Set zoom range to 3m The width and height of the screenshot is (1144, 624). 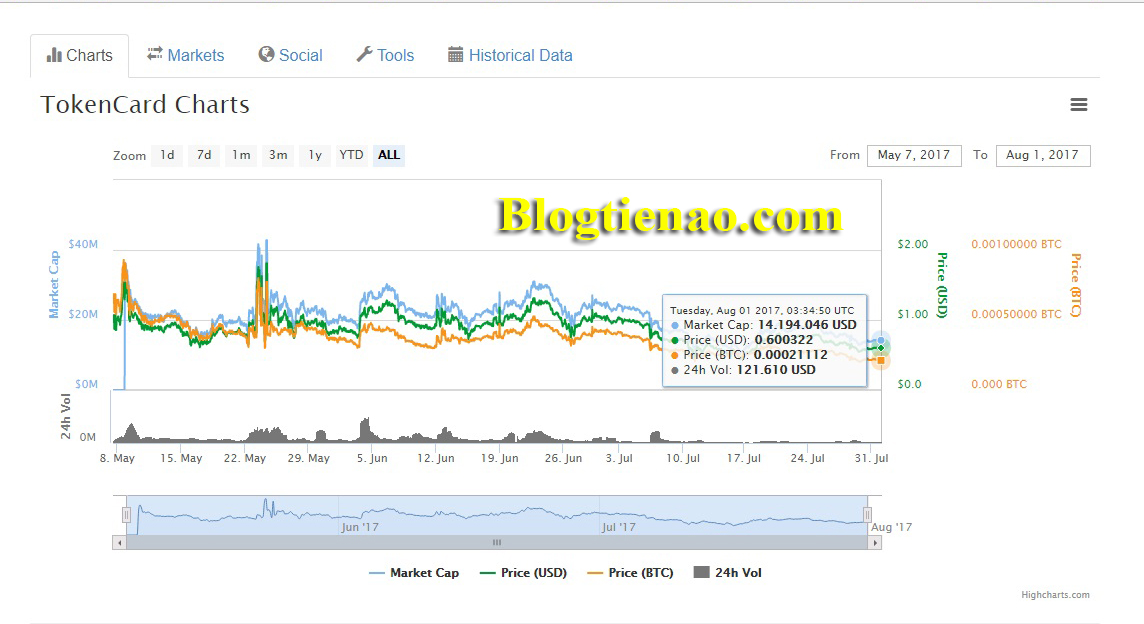(278, 155)
